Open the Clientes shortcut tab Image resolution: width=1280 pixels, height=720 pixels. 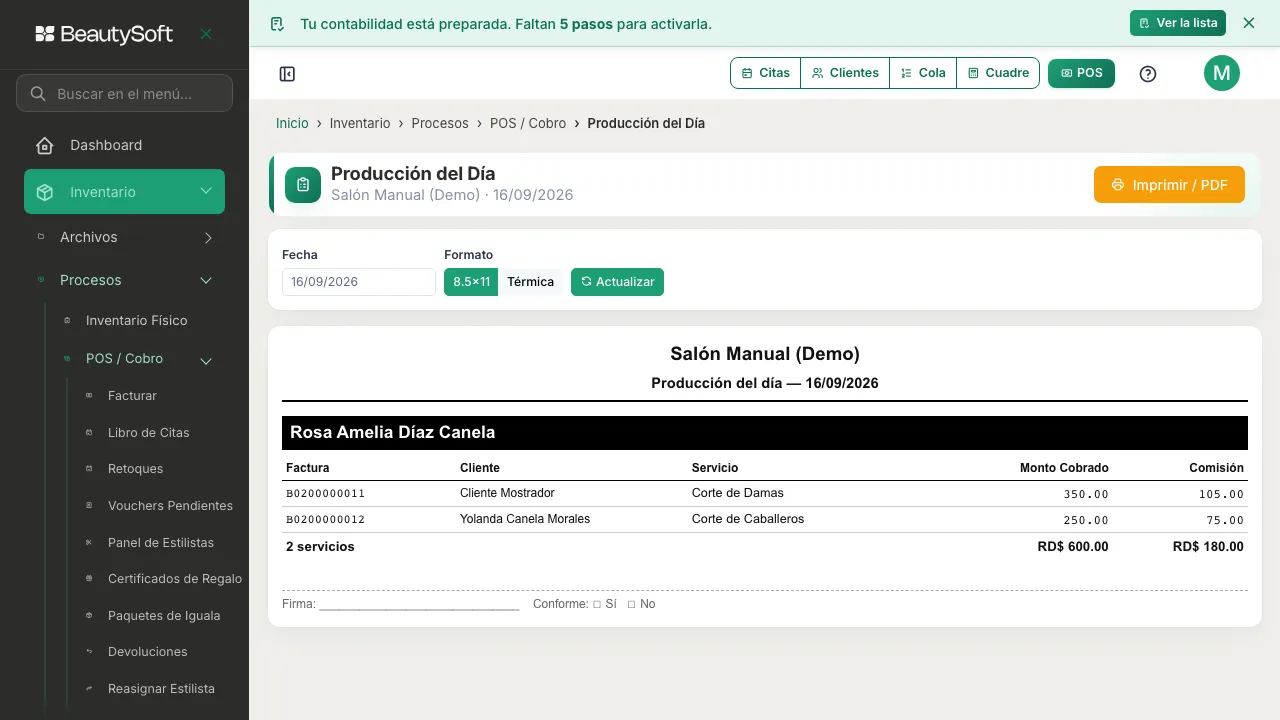845,73
